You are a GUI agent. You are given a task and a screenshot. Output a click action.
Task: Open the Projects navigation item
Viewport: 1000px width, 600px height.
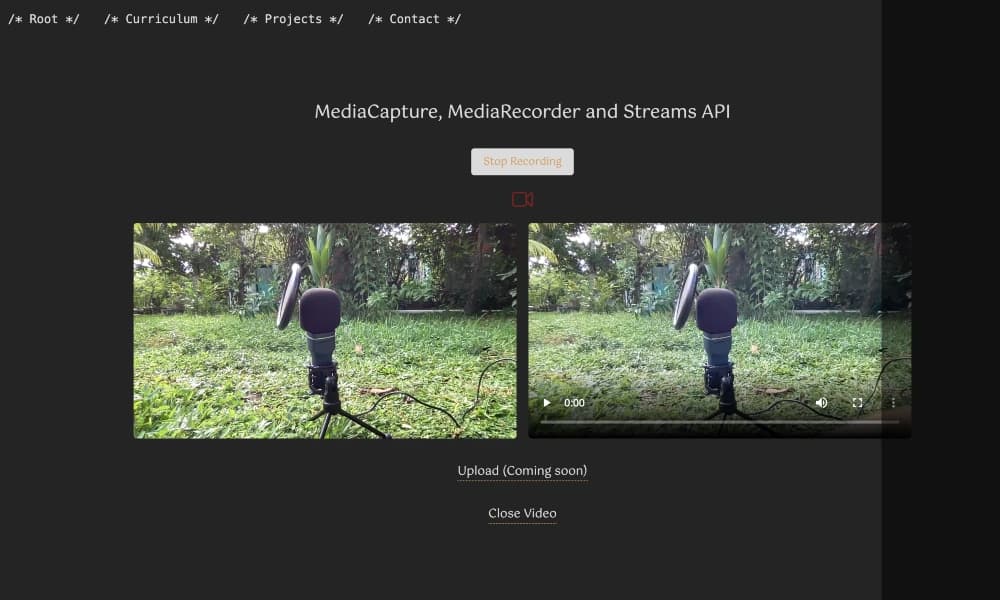tap(293, 19)
